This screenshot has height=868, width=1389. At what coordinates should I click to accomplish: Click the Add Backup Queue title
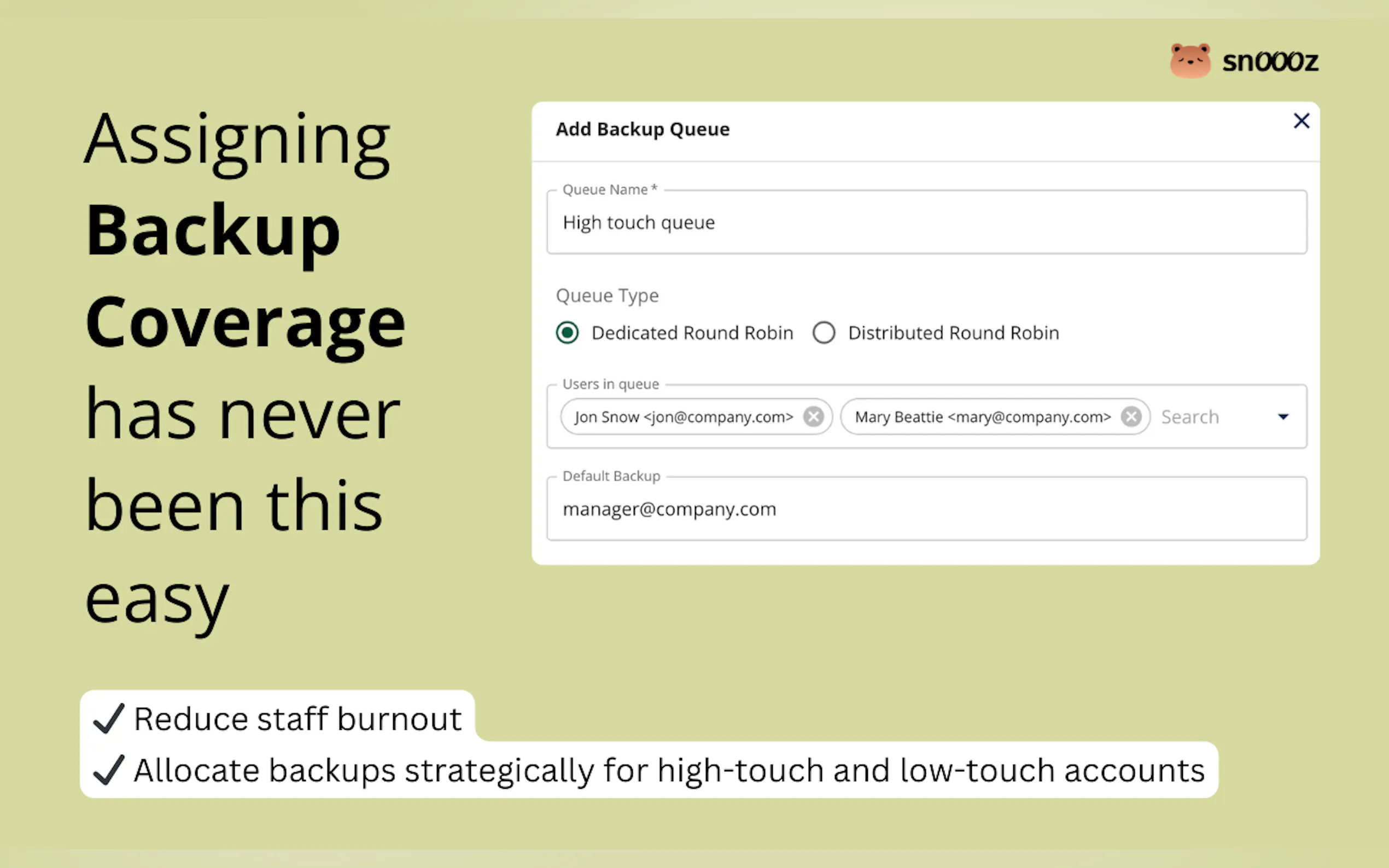click(642, 129)
